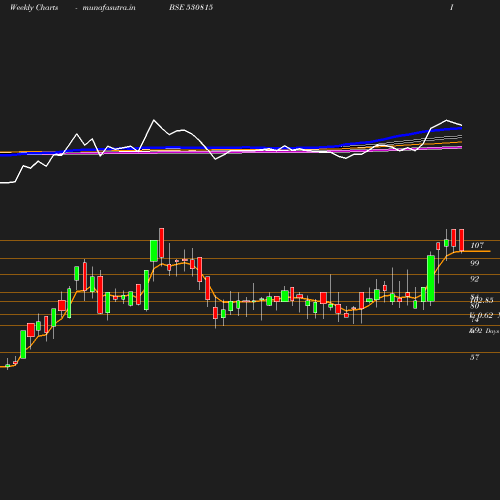Click the 'BSE 530815' stock code label
The width and height of the screenshot is (500, 500).
click(191, 7)
